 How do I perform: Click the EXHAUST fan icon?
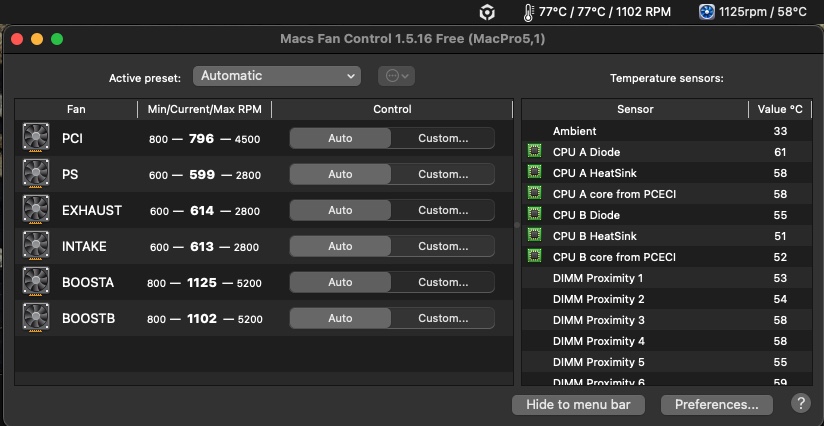(x=36, y=210)
